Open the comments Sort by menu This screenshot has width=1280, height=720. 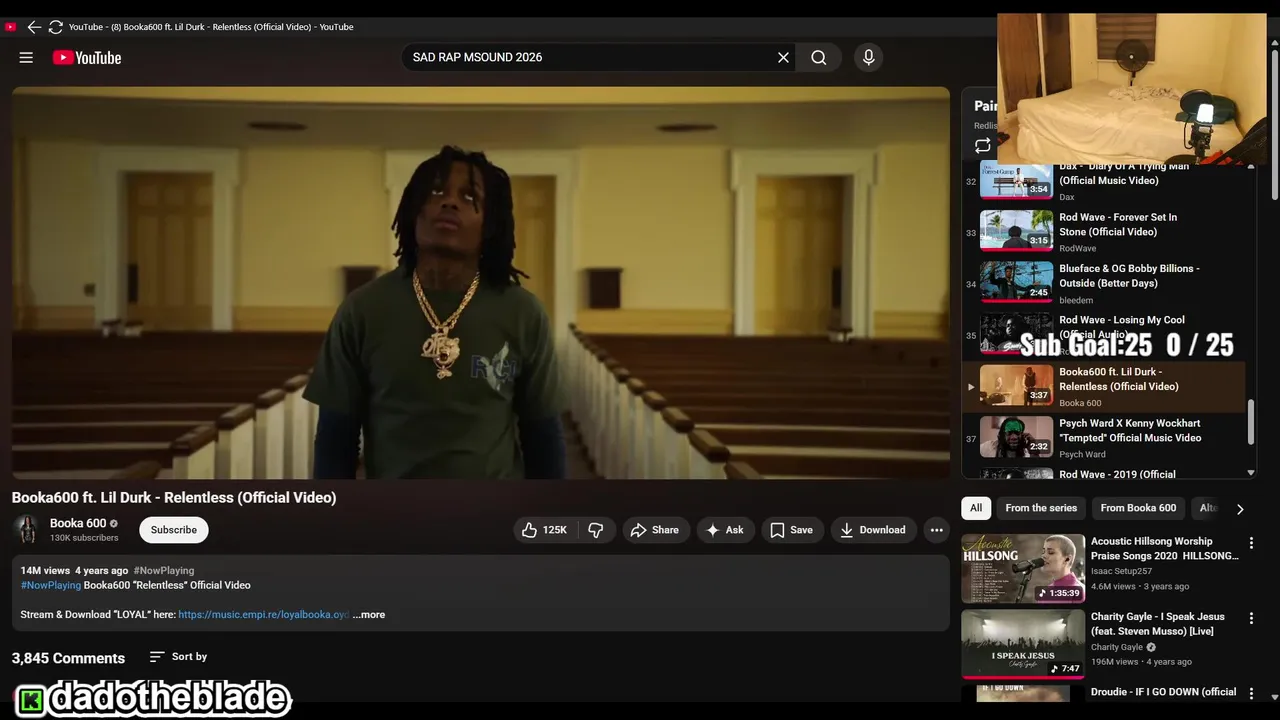[x=178, y=657]
